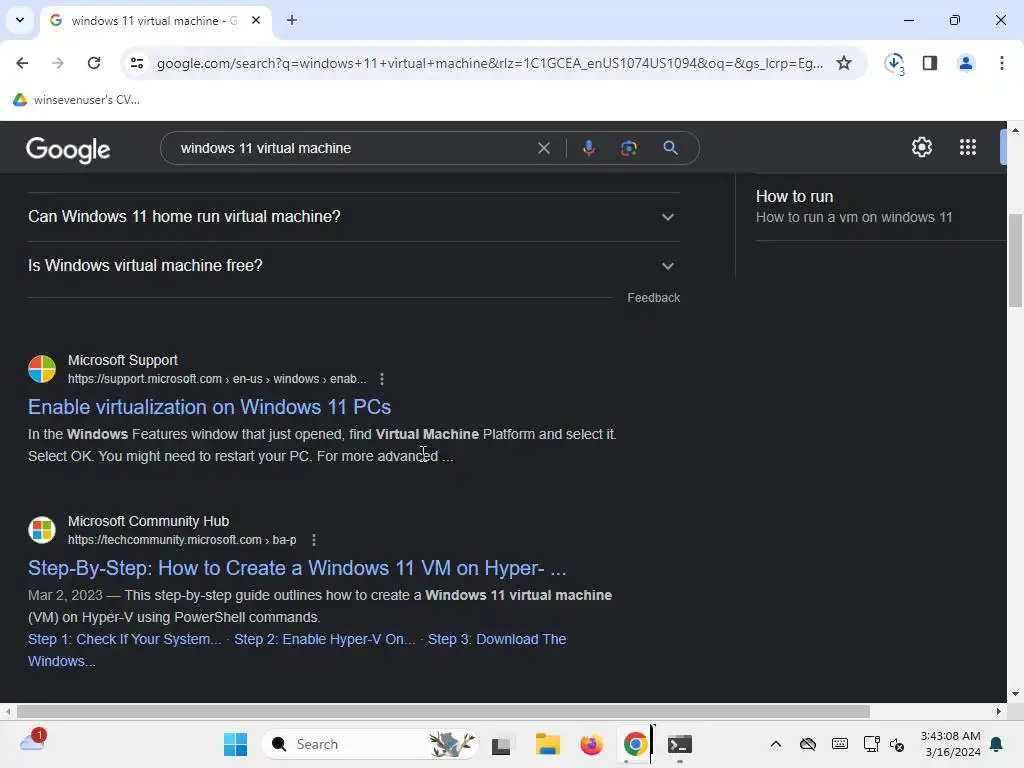Select the windows 11 virtual machine tab
This screenshot has width=1024, height=768.
155,21
